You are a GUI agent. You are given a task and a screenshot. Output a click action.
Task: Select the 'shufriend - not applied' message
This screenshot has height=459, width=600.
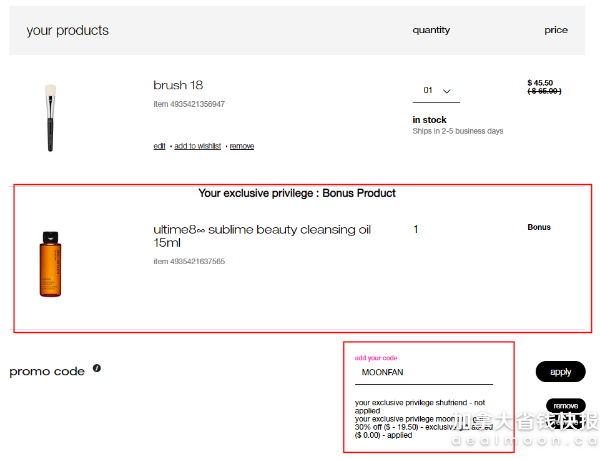pyautogui.click(x=420, y=407)
